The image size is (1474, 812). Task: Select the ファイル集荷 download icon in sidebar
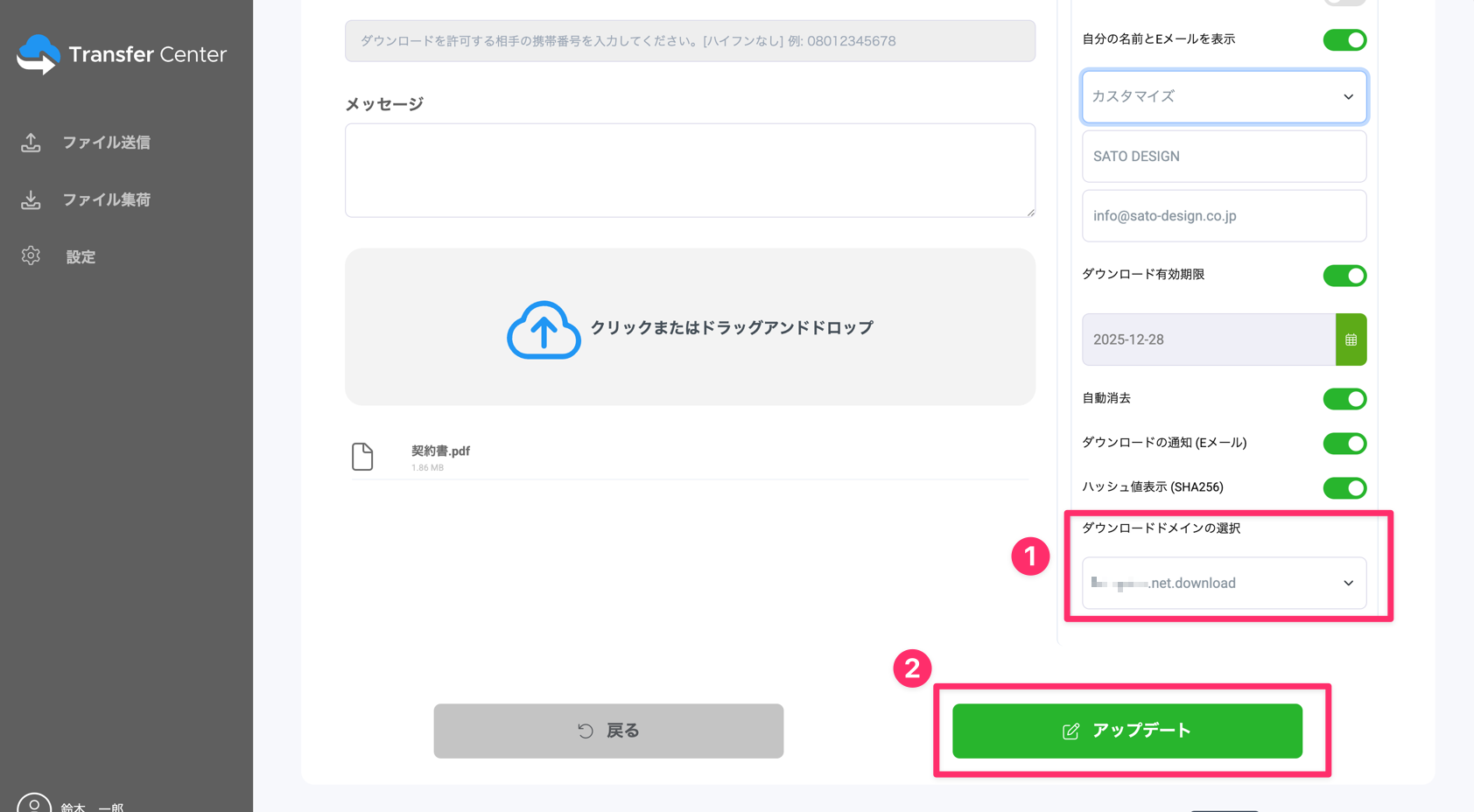pos(31,199)
